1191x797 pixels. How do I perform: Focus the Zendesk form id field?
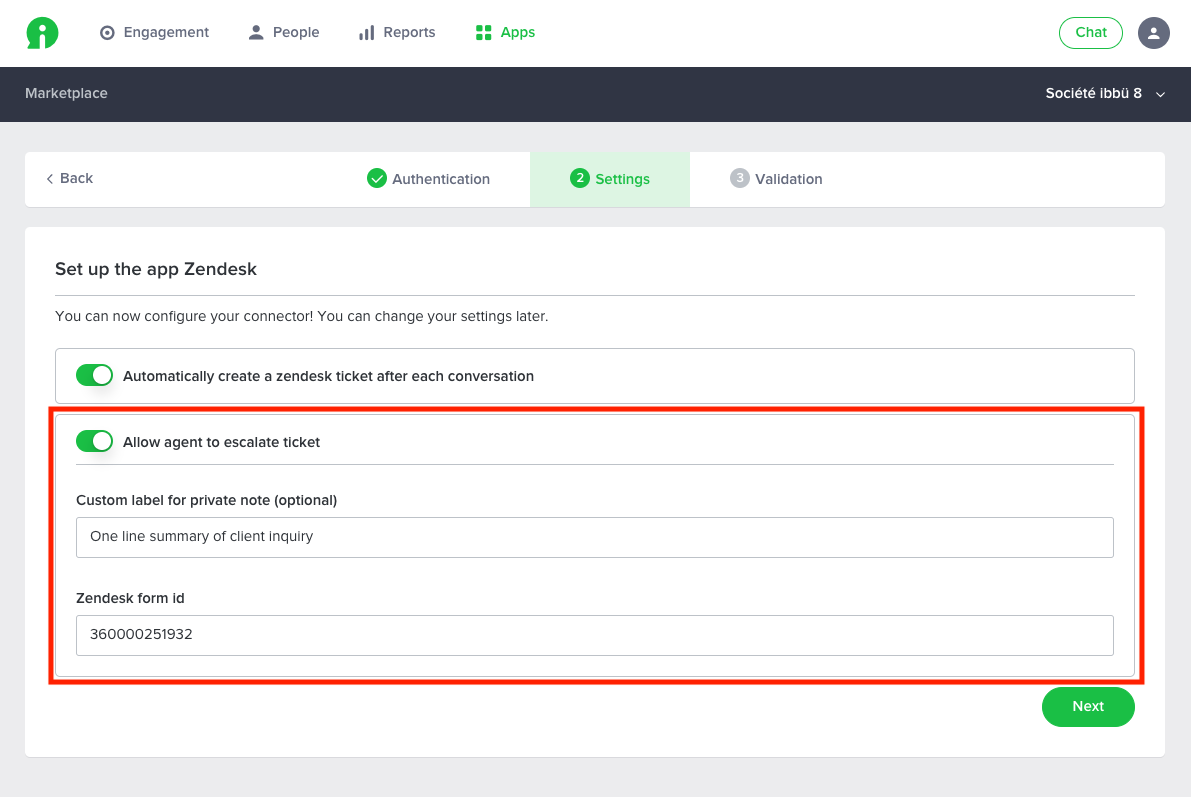pyautogui.click(x=595, y=635)
